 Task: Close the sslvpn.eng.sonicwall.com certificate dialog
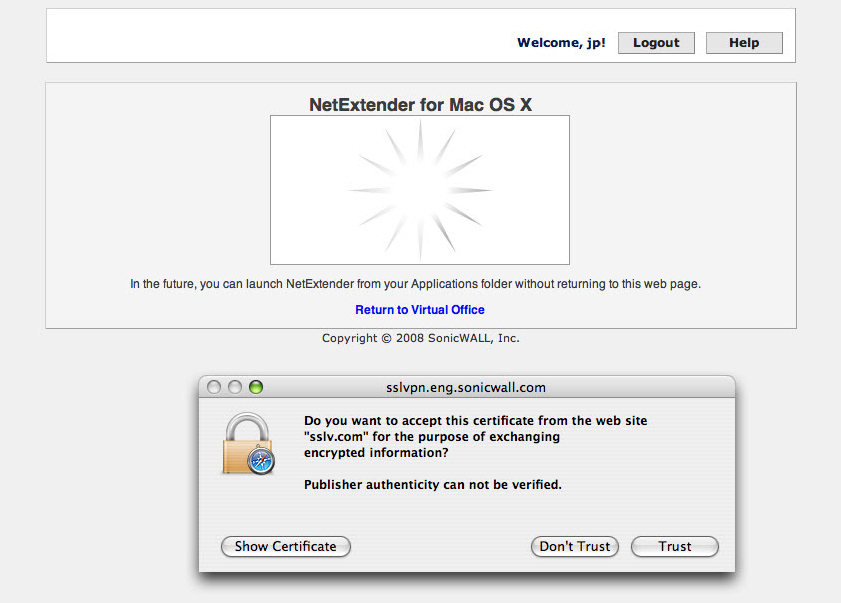(214, 387)
